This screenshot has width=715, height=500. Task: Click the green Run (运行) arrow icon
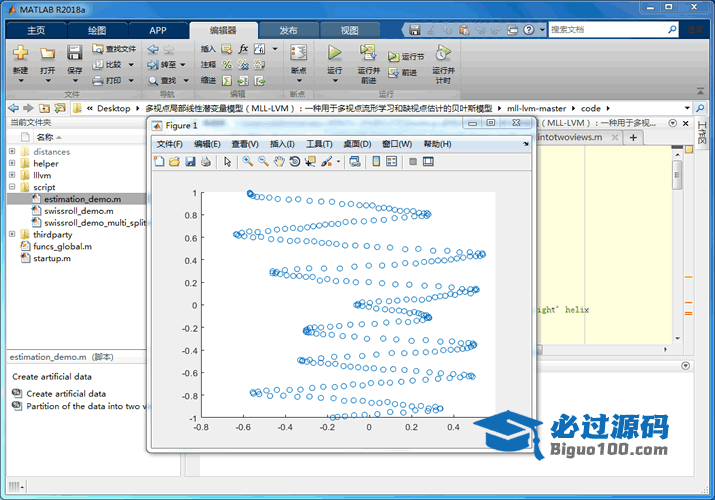[x=335, y=53]
